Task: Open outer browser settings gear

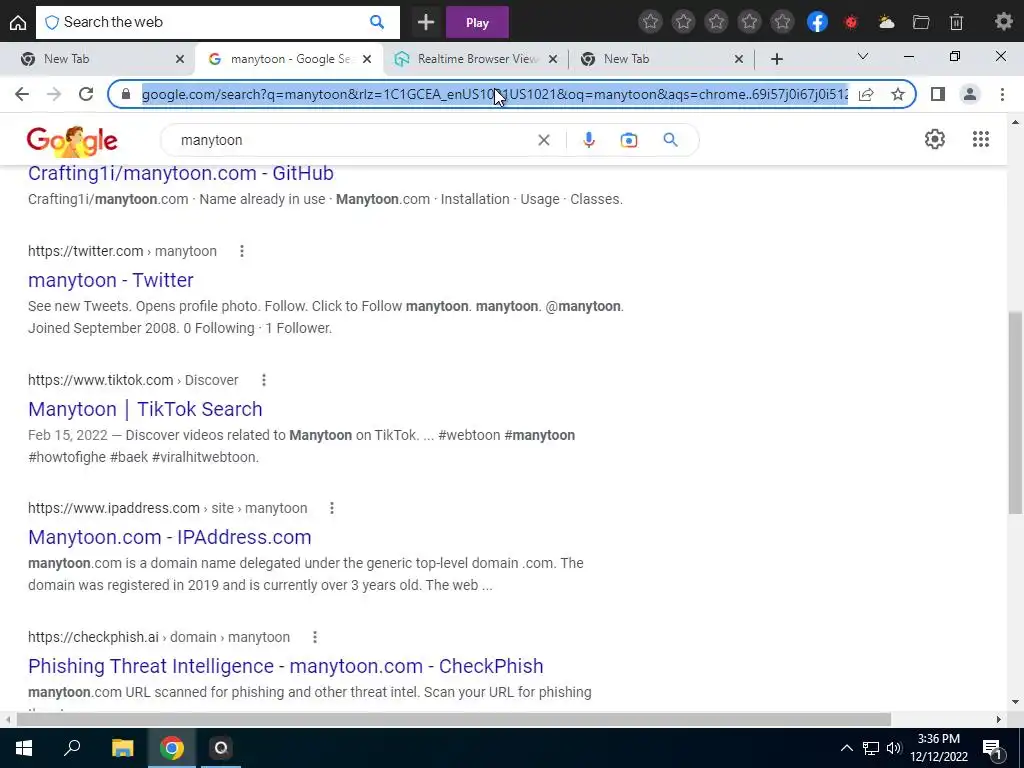Action: coord(1004,22)
